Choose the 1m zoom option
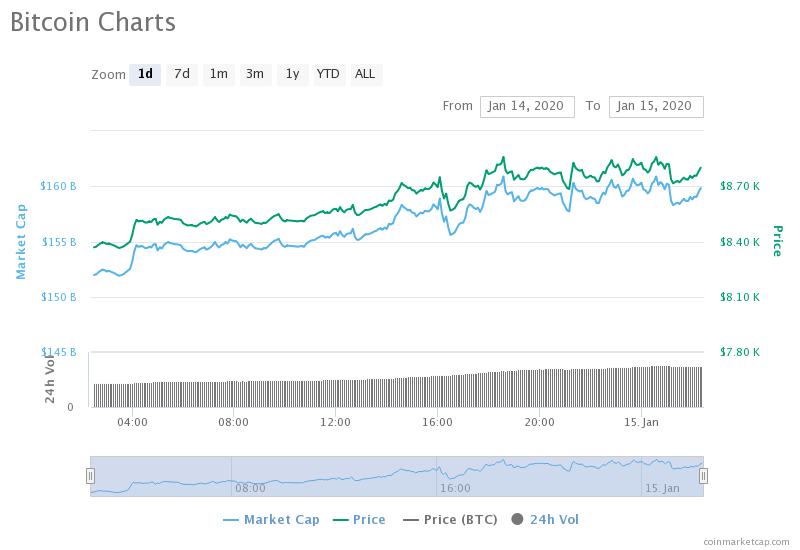This screenshot has height=550, width=800. pos(219,74)
